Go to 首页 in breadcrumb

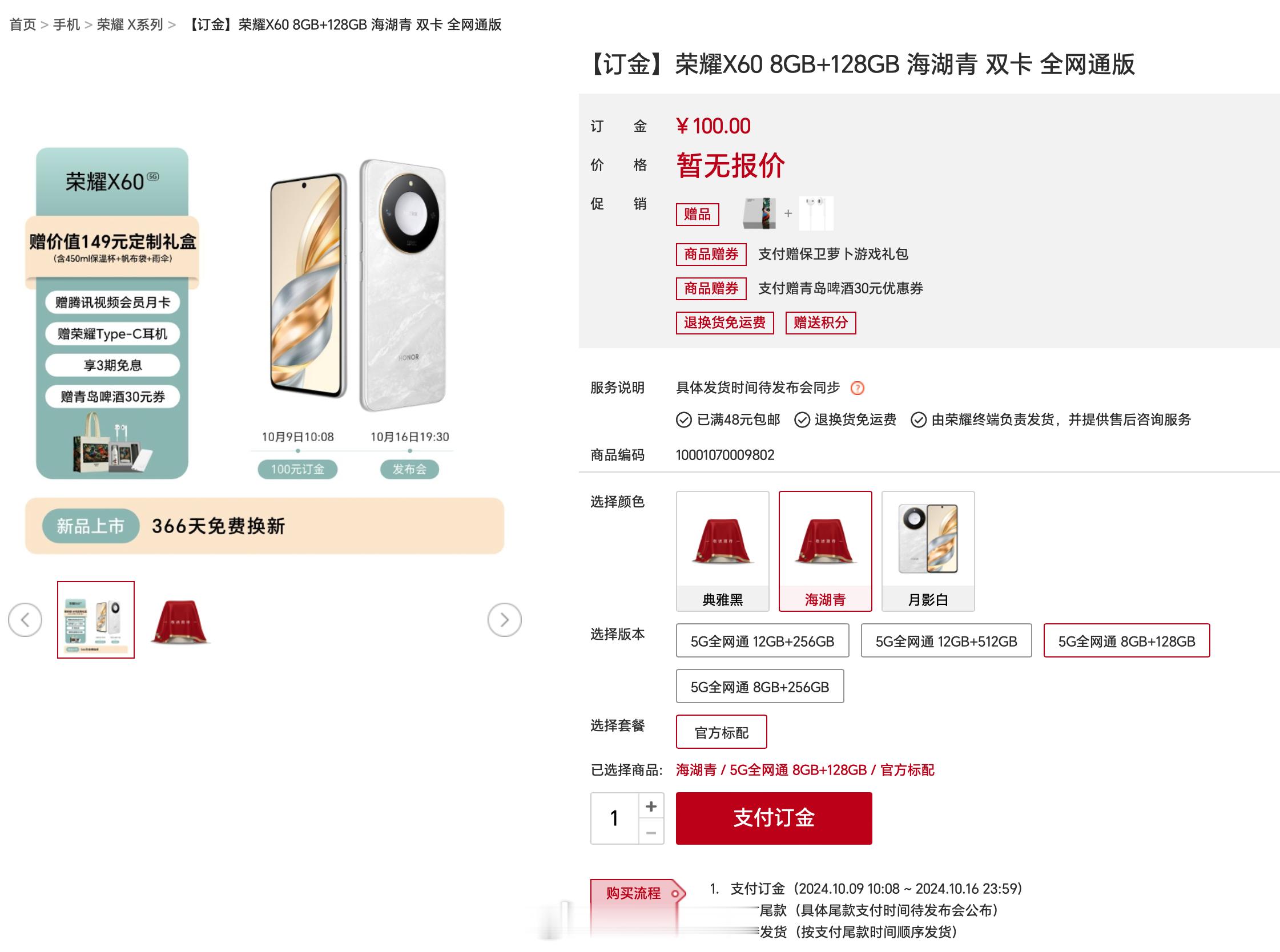22,25
